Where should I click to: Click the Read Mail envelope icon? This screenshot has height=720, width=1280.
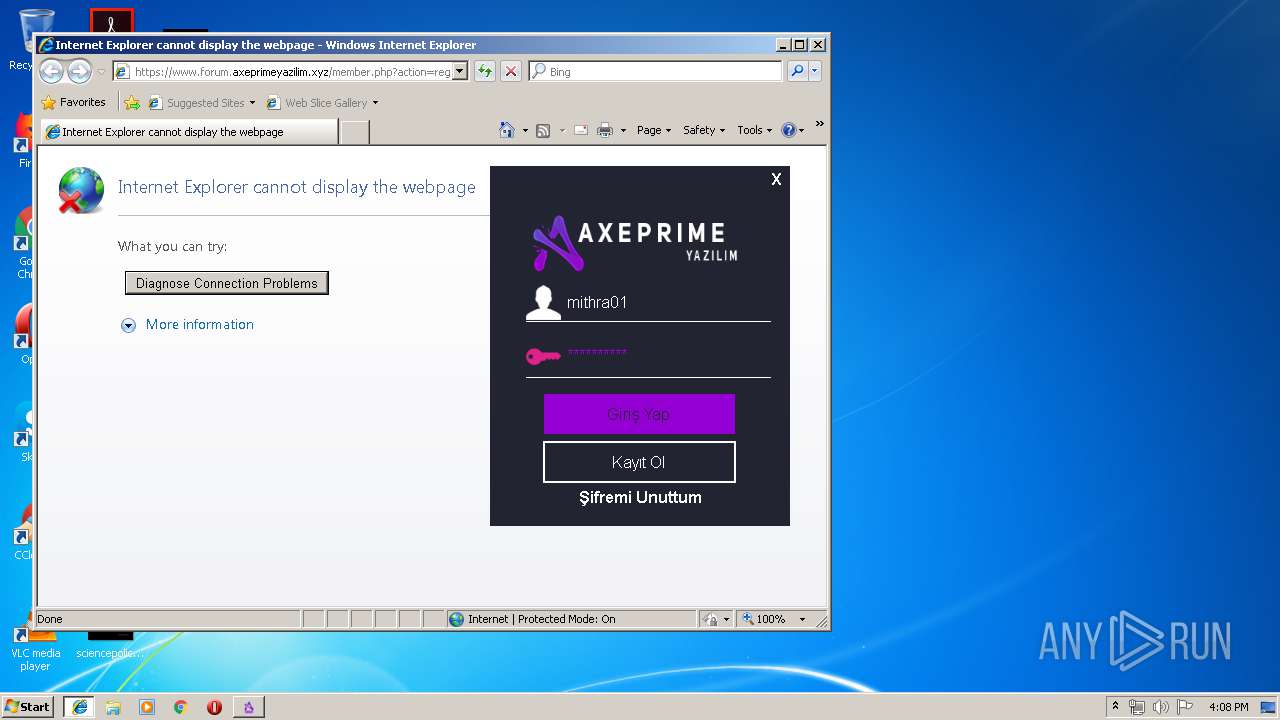point(581,130)
